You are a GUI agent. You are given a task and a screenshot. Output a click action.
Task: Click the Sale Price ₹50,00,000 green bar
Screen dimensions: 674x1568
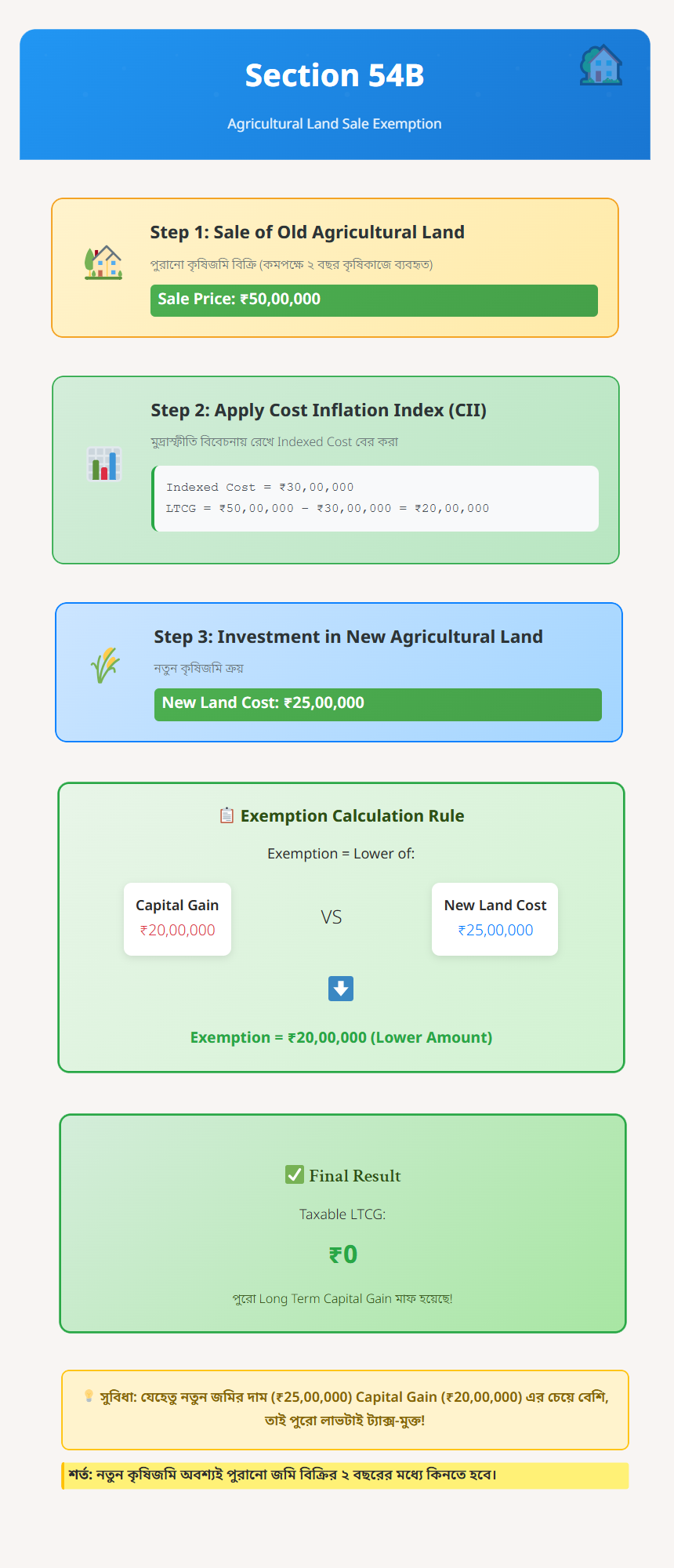(374, 300)
